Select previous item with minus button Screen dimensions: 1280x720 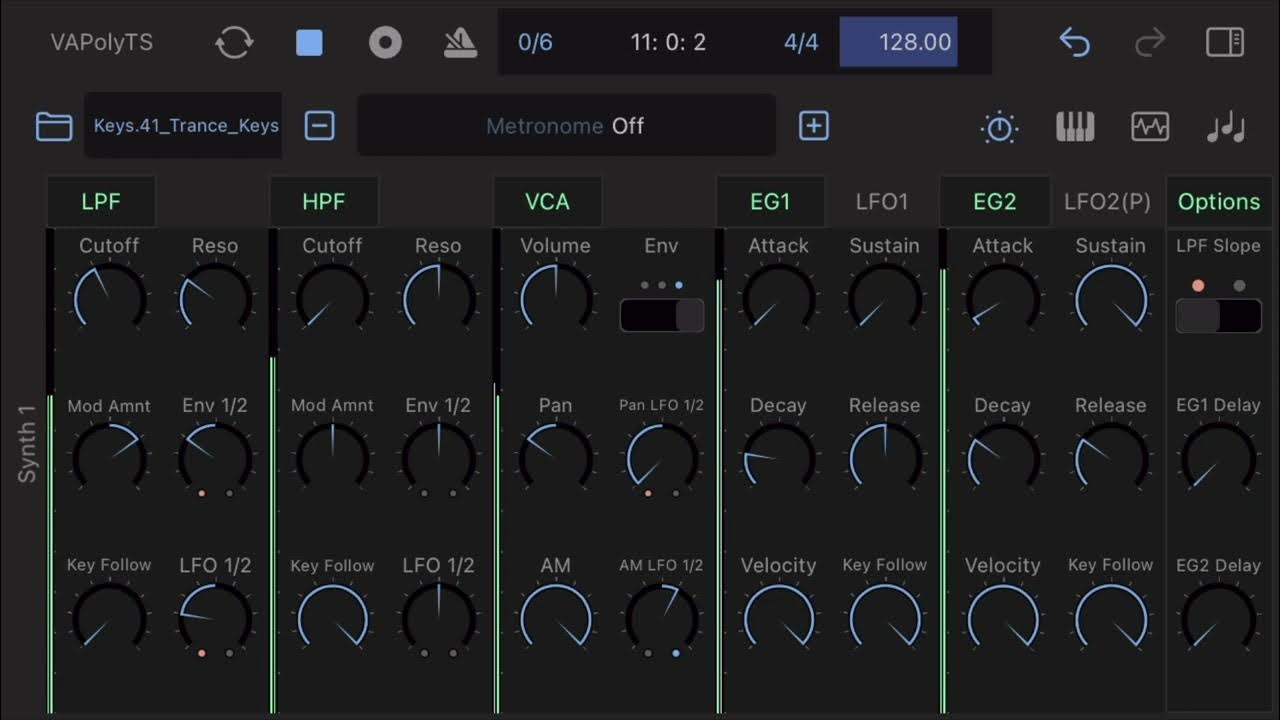pyautogui.click(x=319, y=126)
